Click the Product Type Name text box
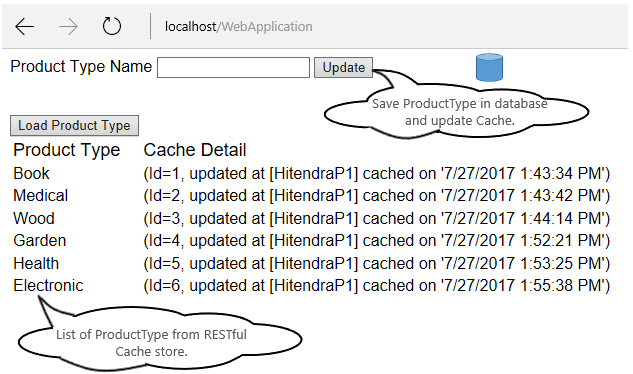Image resolution: width=633 pixels, height=374 pixels. coord(233,67)
